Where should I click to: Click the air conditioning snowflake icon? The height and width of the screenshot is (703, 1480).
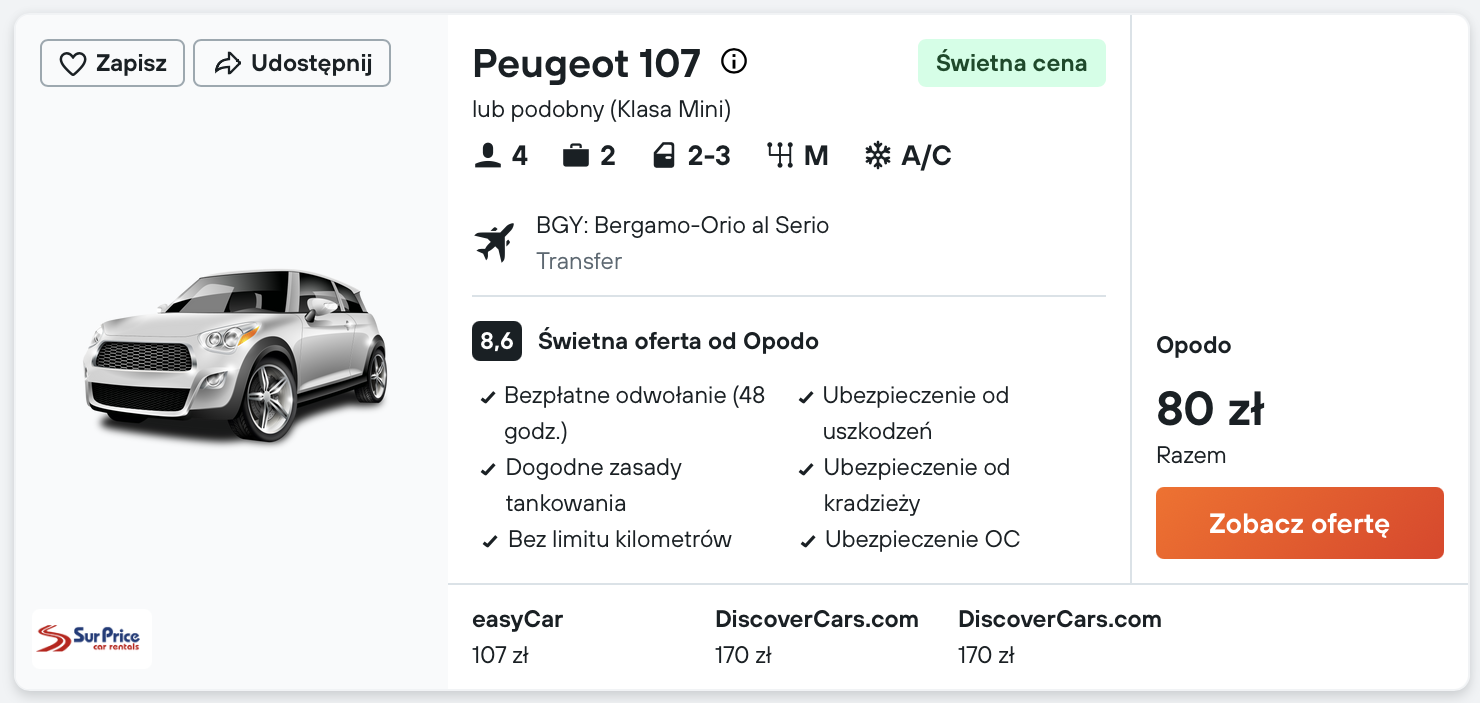(x=878, y=156)
